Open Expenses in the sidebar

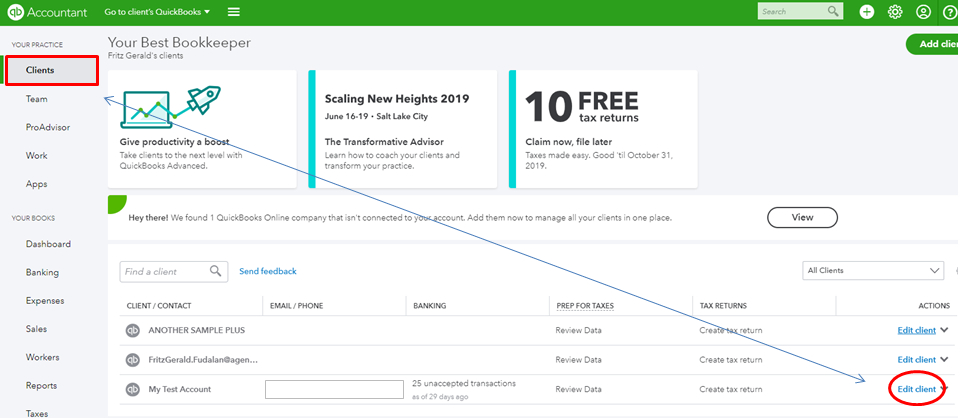[x=45, y=301]
